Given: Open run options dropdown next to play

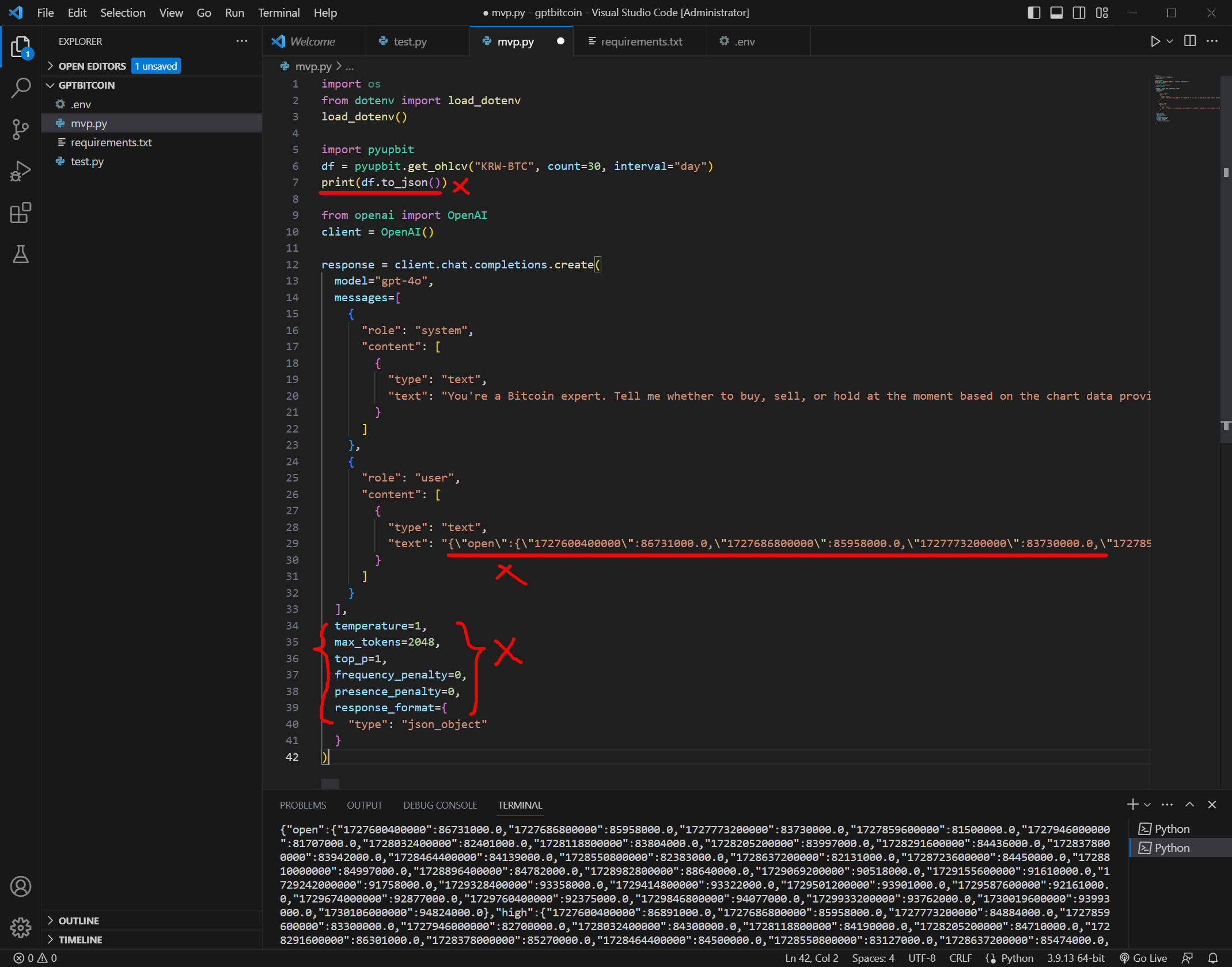Looking at the screenshot, I should (1170, 41).
